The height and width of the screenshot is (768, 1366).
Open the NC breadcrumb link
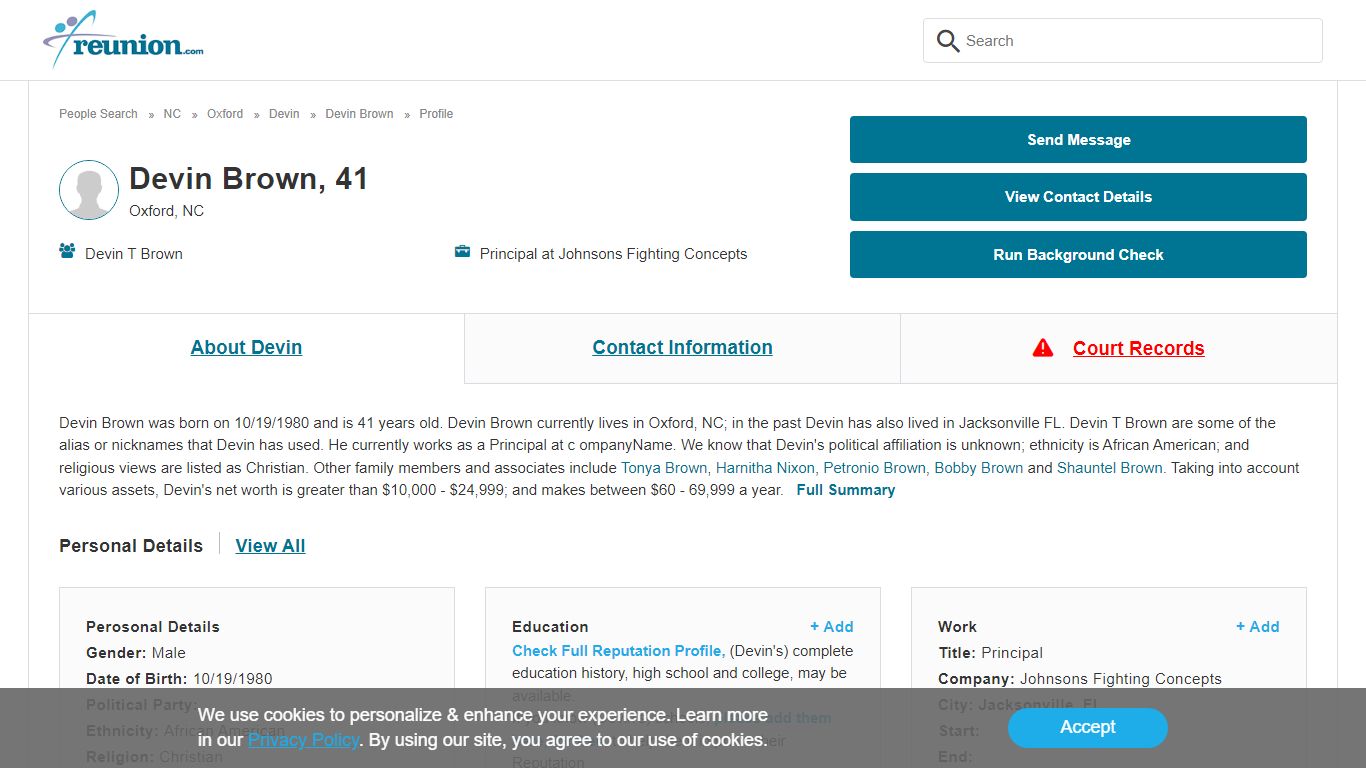[x=172, y=114]
